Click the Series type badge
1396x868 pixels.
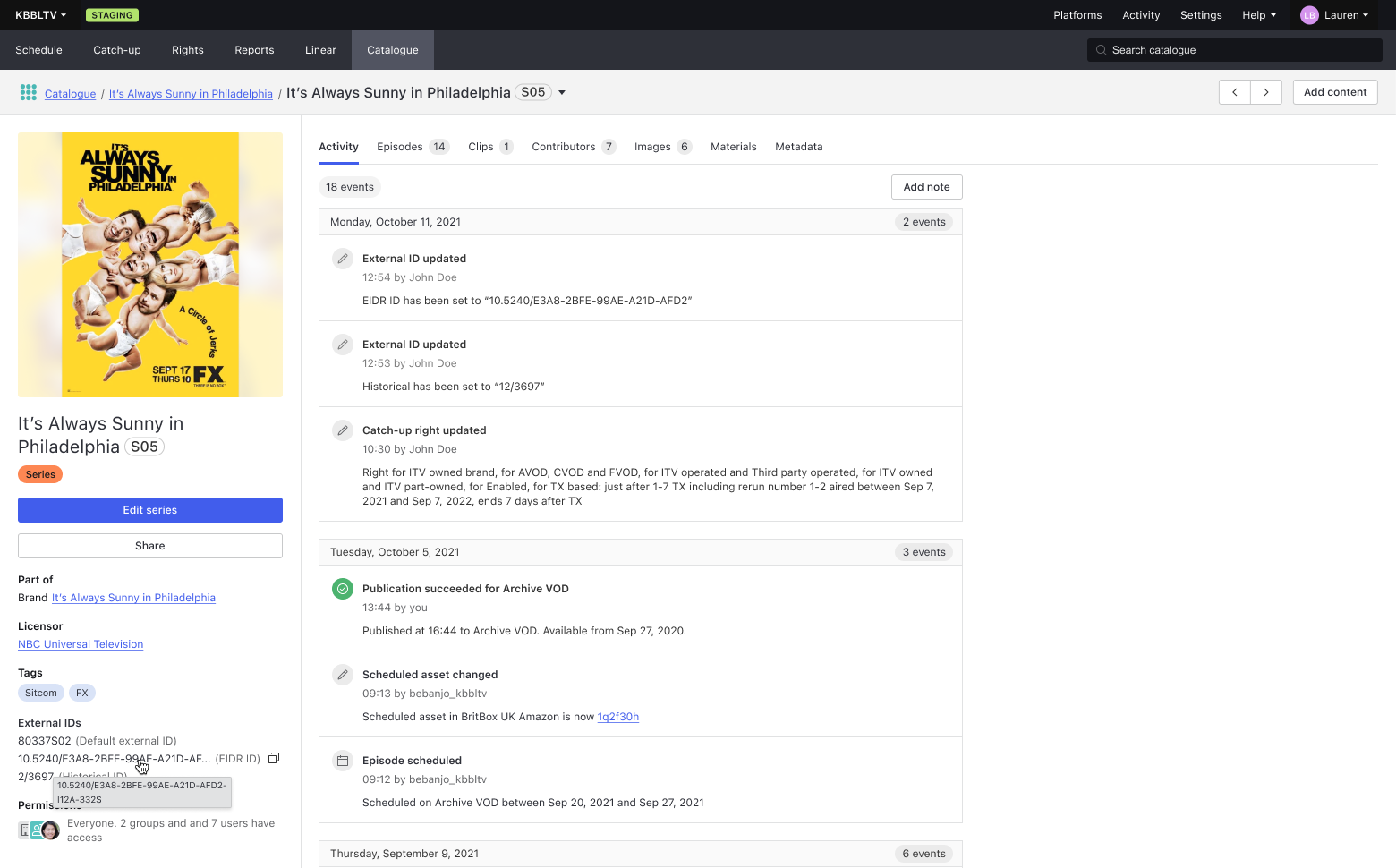[40, 474]
